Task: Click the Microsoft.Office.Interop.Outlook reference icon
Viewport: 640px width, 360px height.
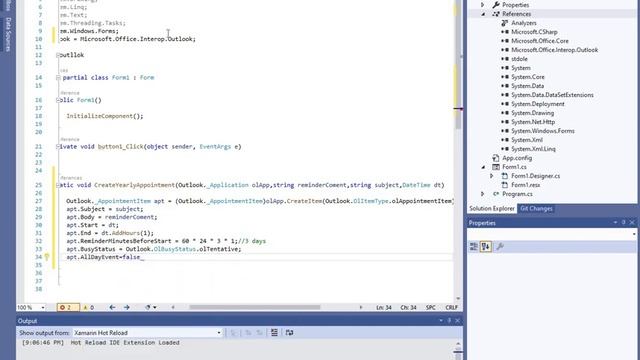Action: tap(505, 50)
